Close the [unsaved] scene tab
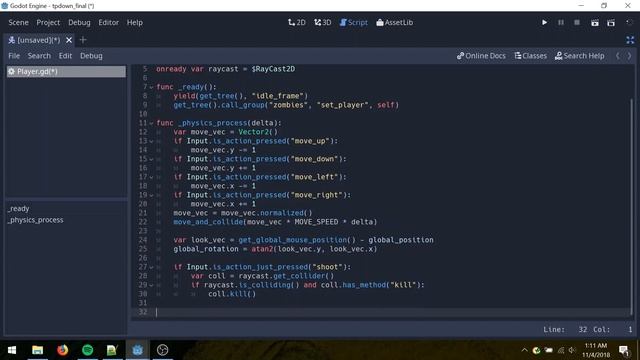This screenshot has height=360, width=640. point(69,40)
